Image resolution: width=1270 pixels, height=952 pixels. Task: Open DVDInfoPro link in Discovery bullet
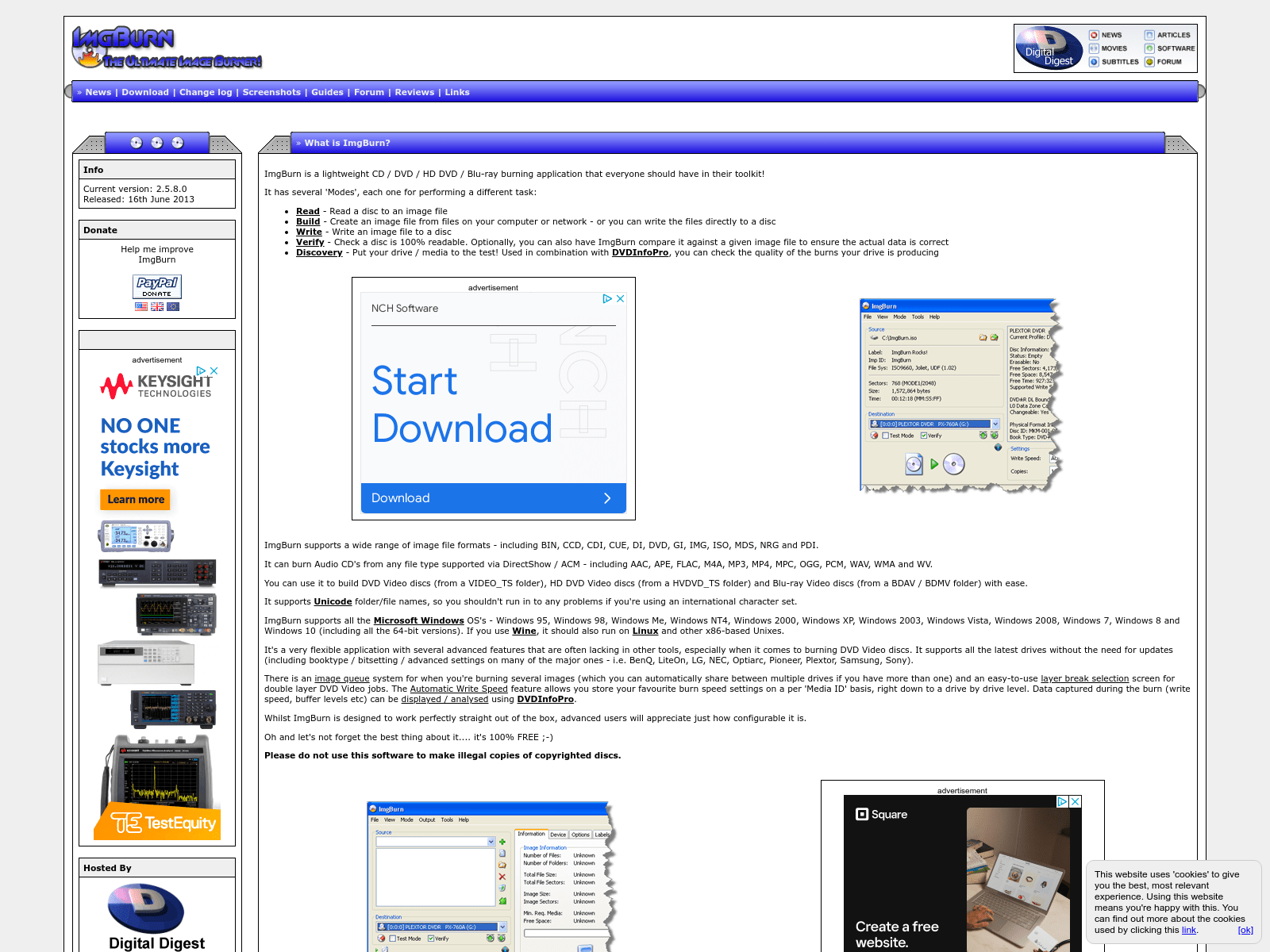[x=640, y=252]
